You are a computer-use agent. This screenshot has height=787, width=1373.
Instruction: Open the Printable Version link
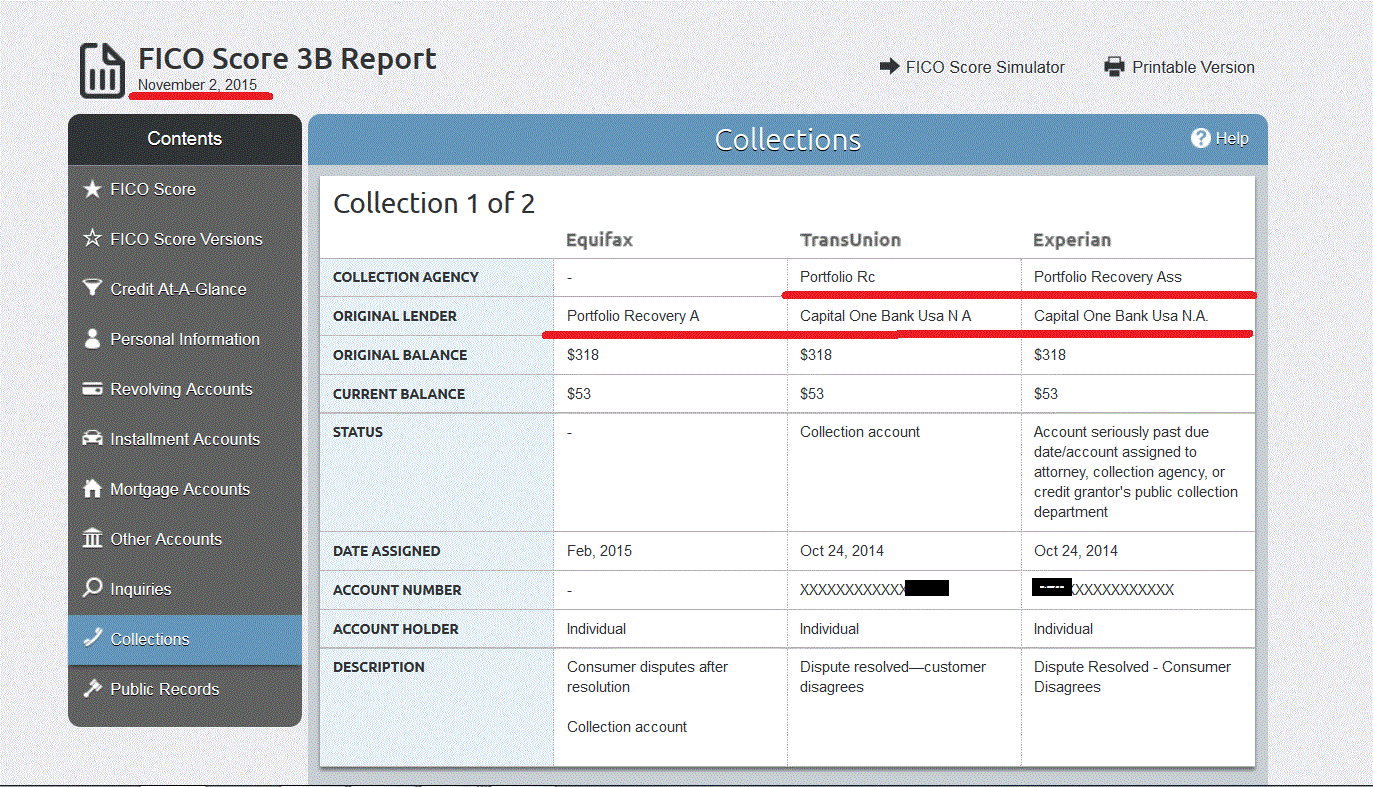tap(1193, 67)
